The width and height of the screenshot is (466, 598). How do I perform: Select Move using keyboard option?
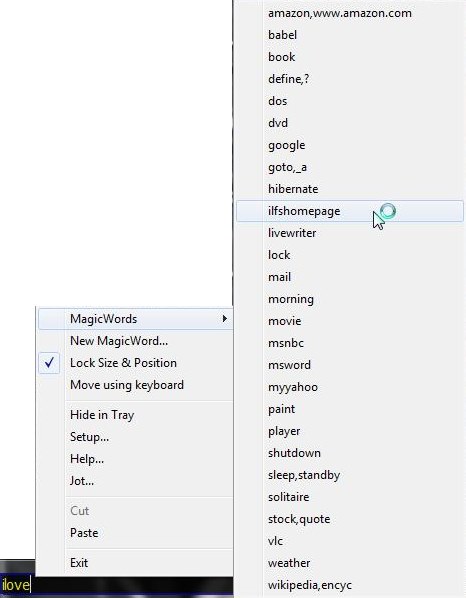point(136,385)
